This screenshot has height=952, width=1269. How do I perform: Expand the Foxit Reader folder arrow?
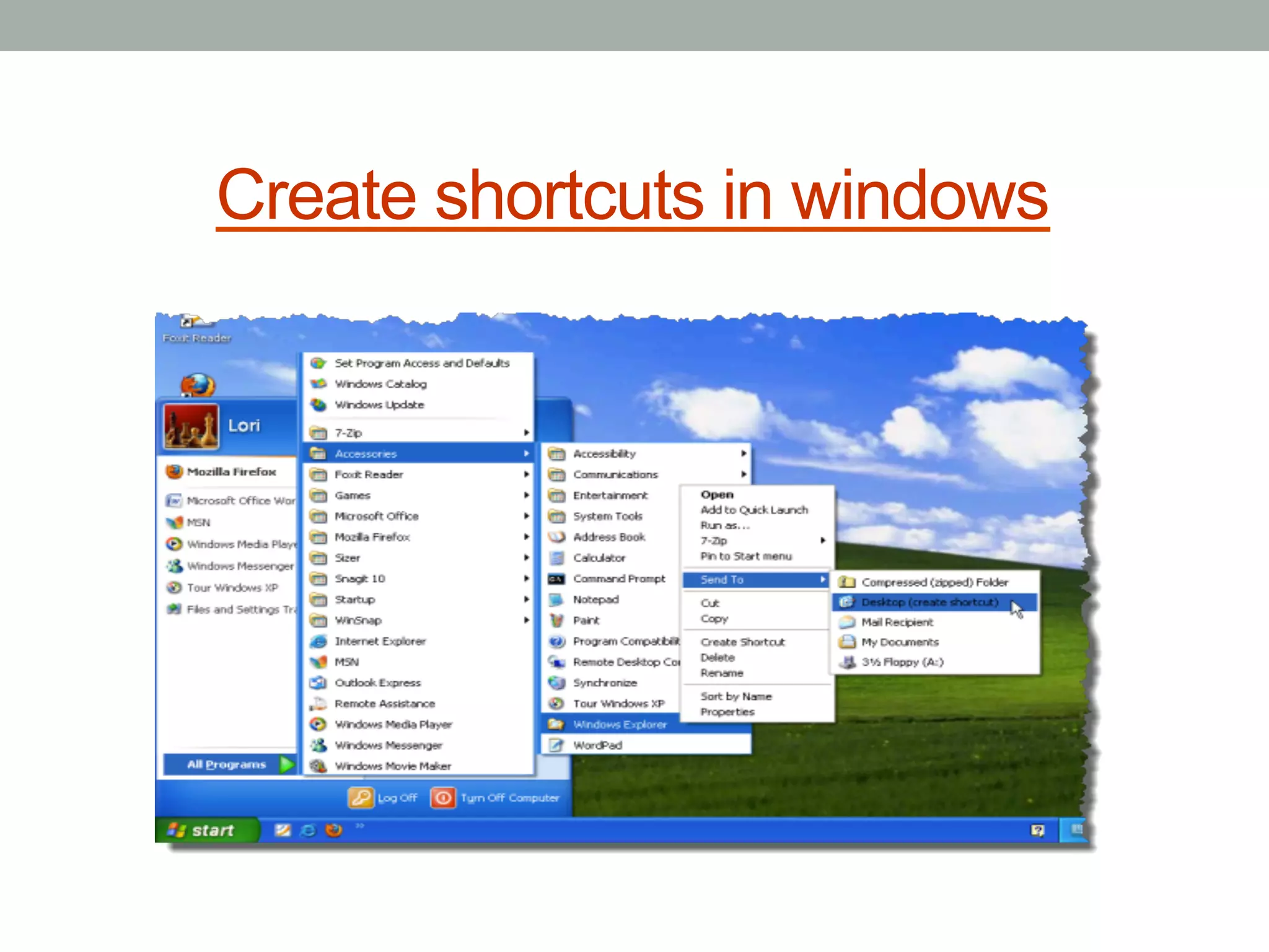[x=526, y=474]
